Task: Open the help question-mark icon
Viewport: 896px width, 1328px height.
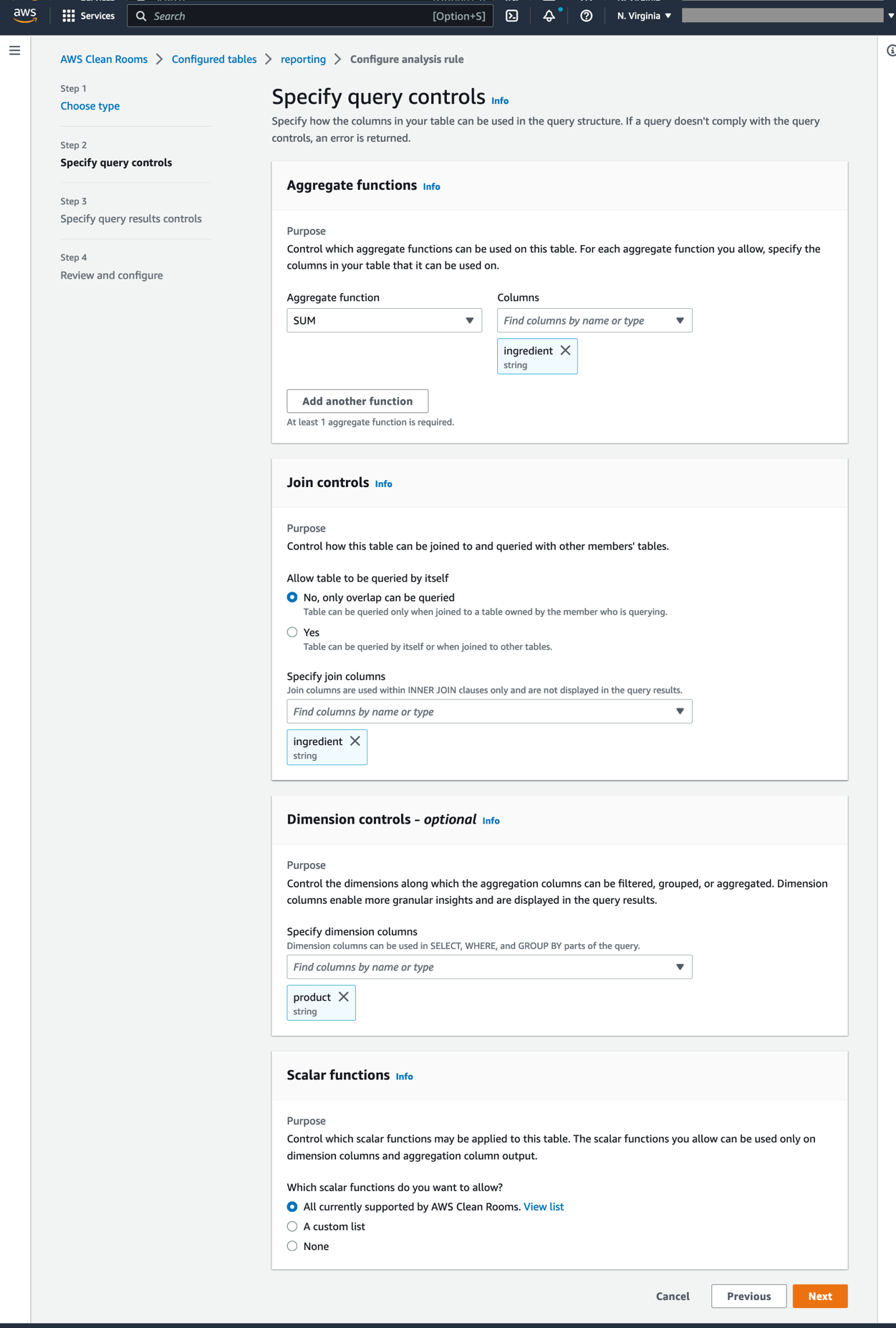Action: click(x=586, y=16)
